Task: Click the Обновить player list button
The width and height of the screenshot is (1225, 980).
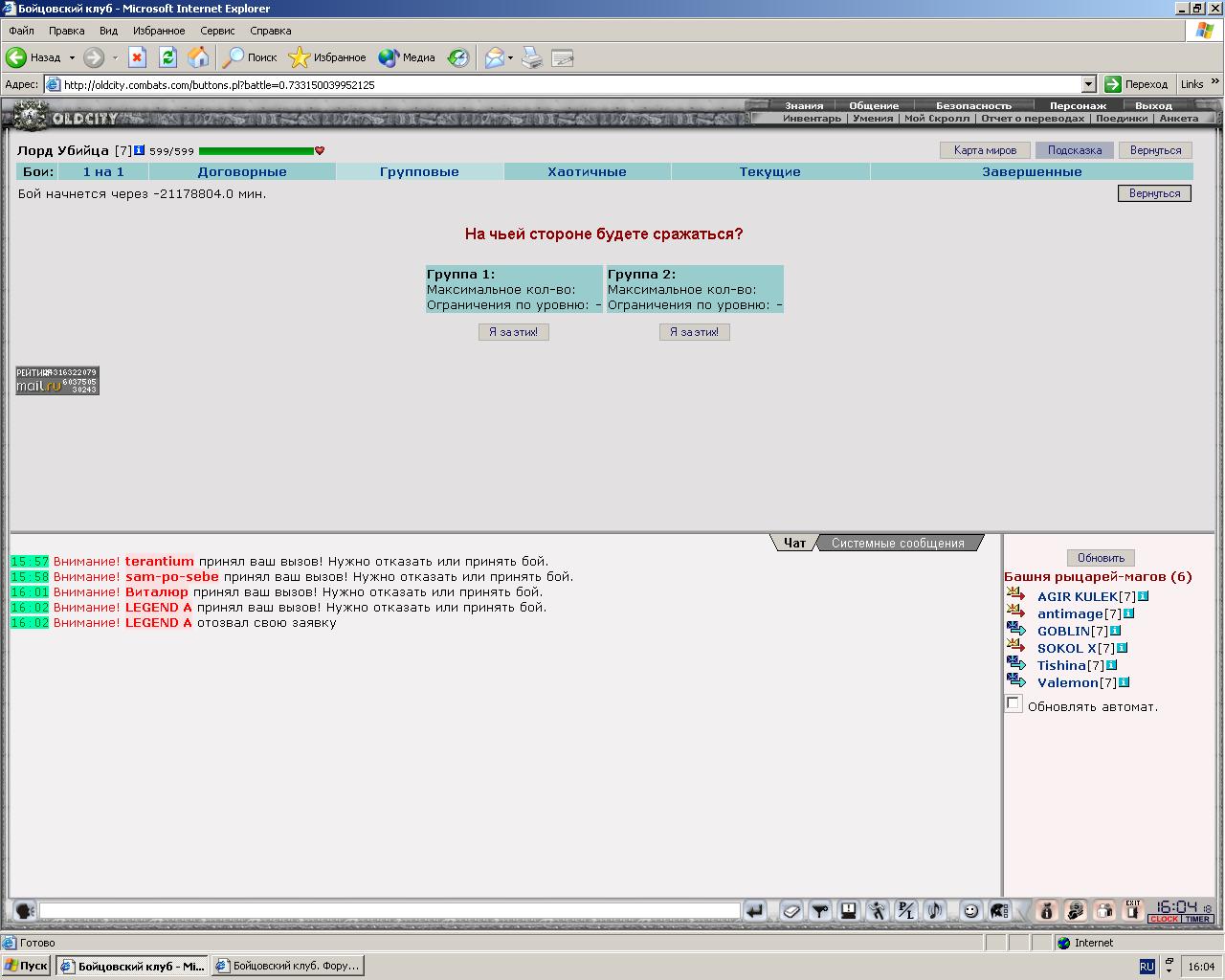Action: pos(1101,558)
